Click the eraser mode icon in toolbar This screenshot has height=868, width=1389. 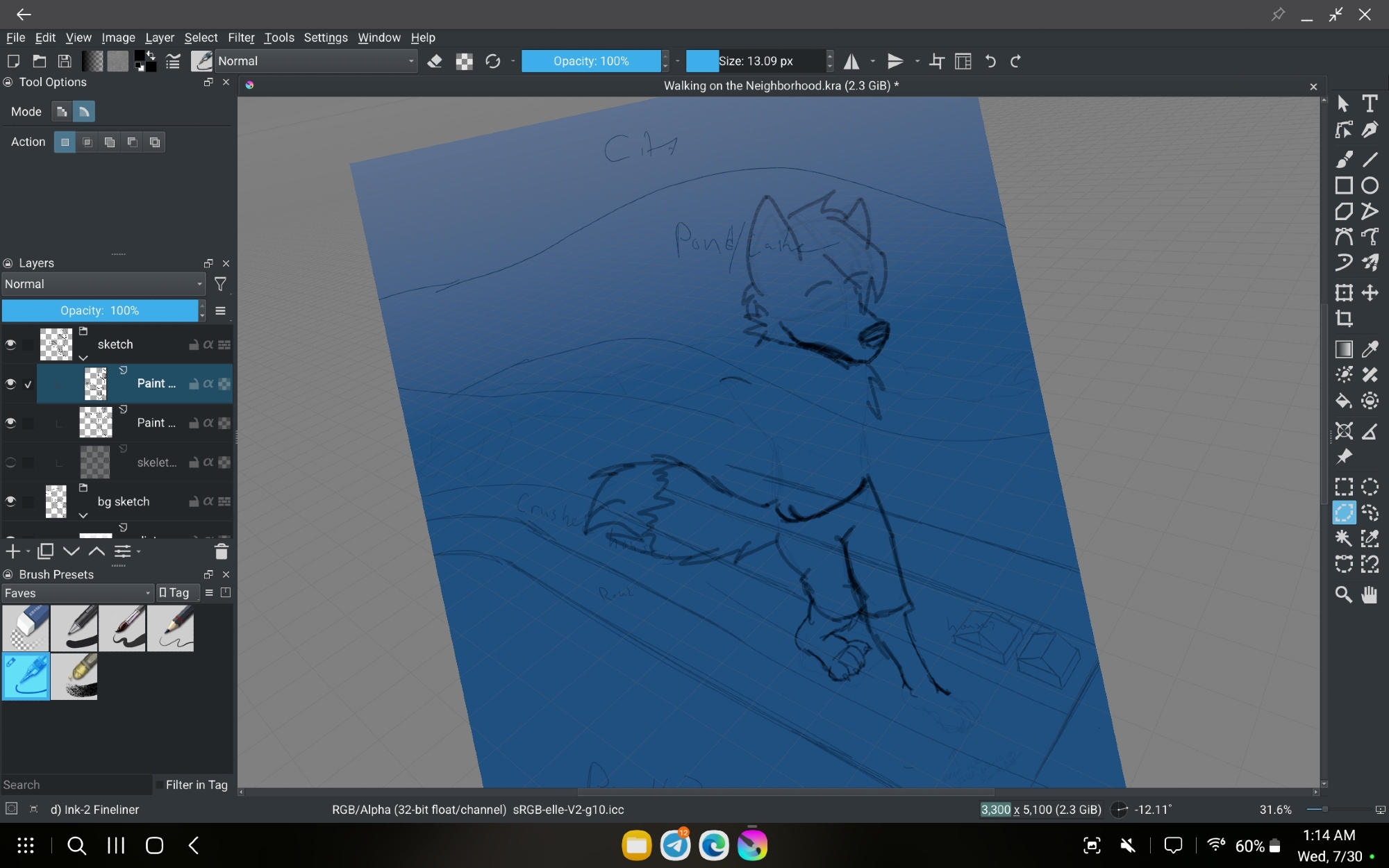[x=435, y=61]
